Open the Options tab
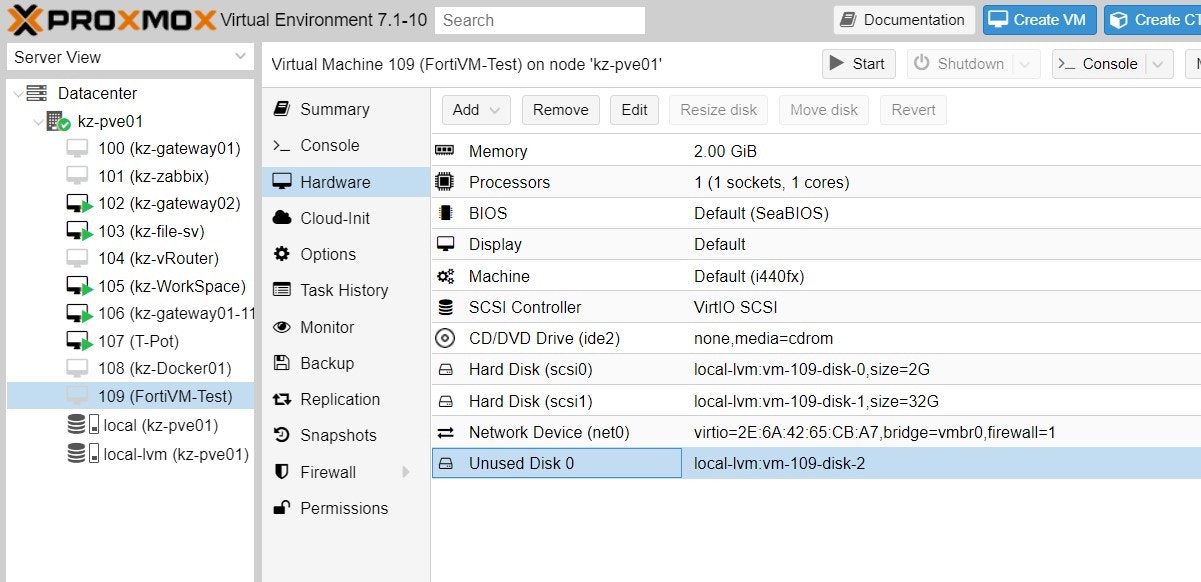This screenshot has height=582, width=1201. [x=328, y=254]
